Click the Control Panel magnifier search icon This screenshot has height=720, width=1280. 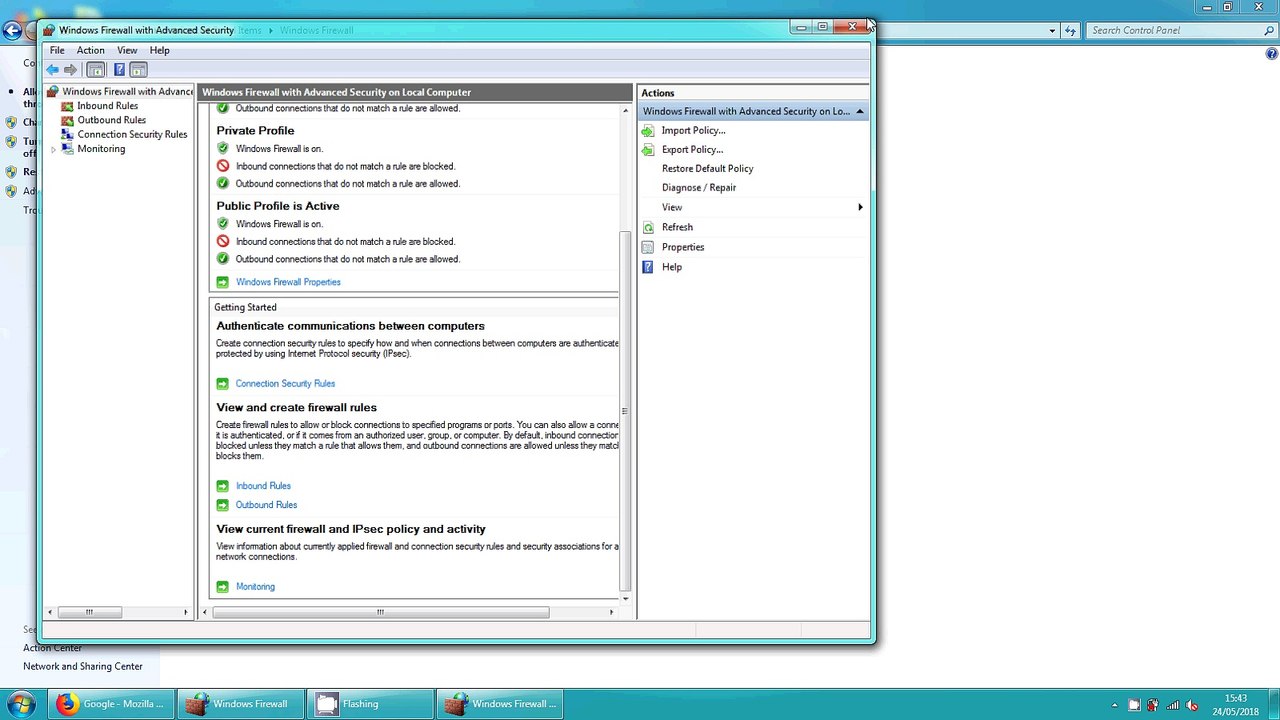1269,31
